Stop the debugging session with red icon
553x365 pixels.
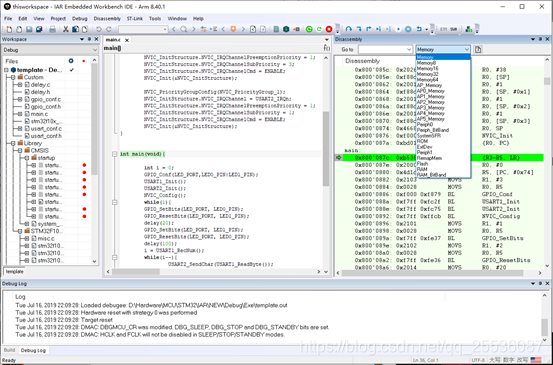point(329,29)
